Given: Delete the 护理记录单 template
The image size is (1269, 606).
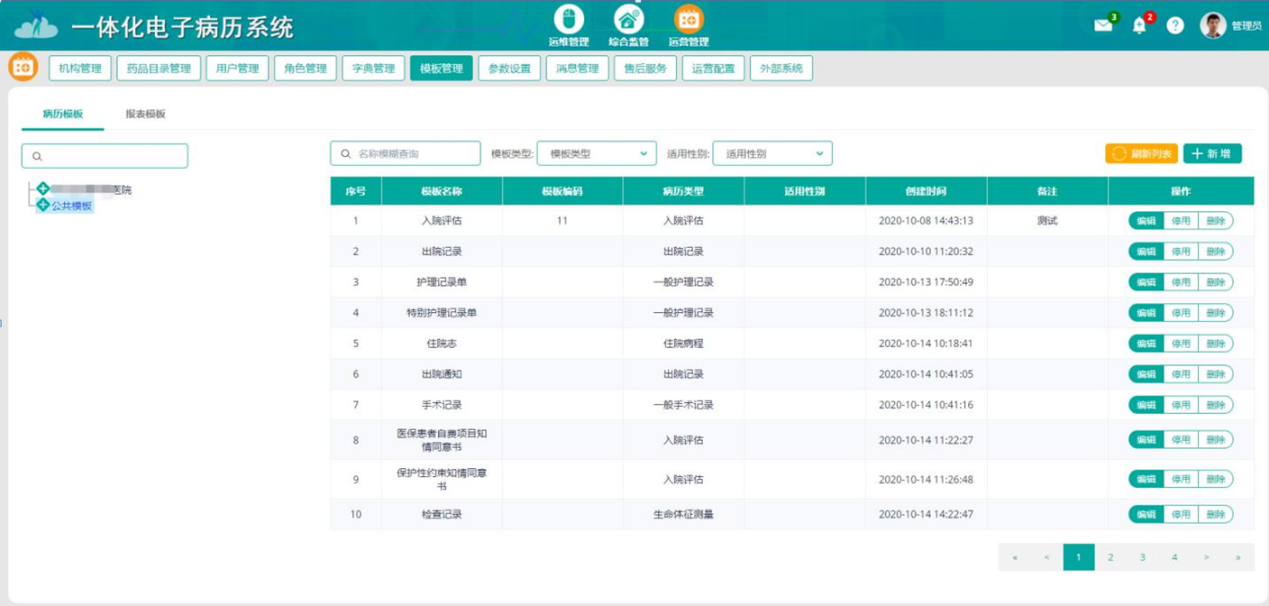Looking at the screenshot, I should (x=1215, y=282).
